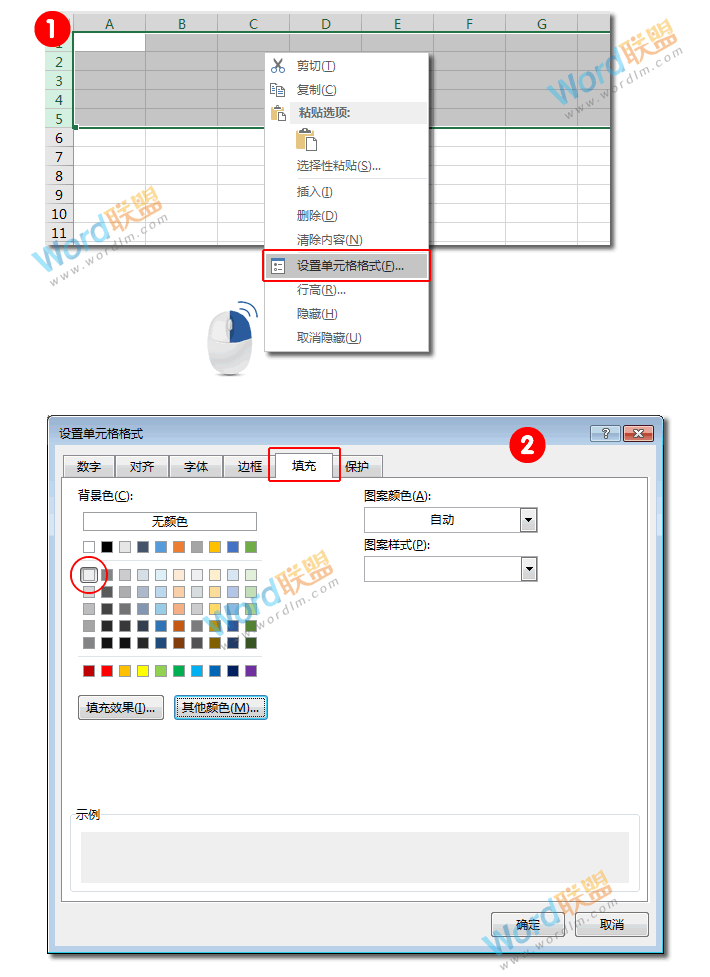Select 行高 in the context menu
This screenshot has width=710, height=977.
click(320, 290)
